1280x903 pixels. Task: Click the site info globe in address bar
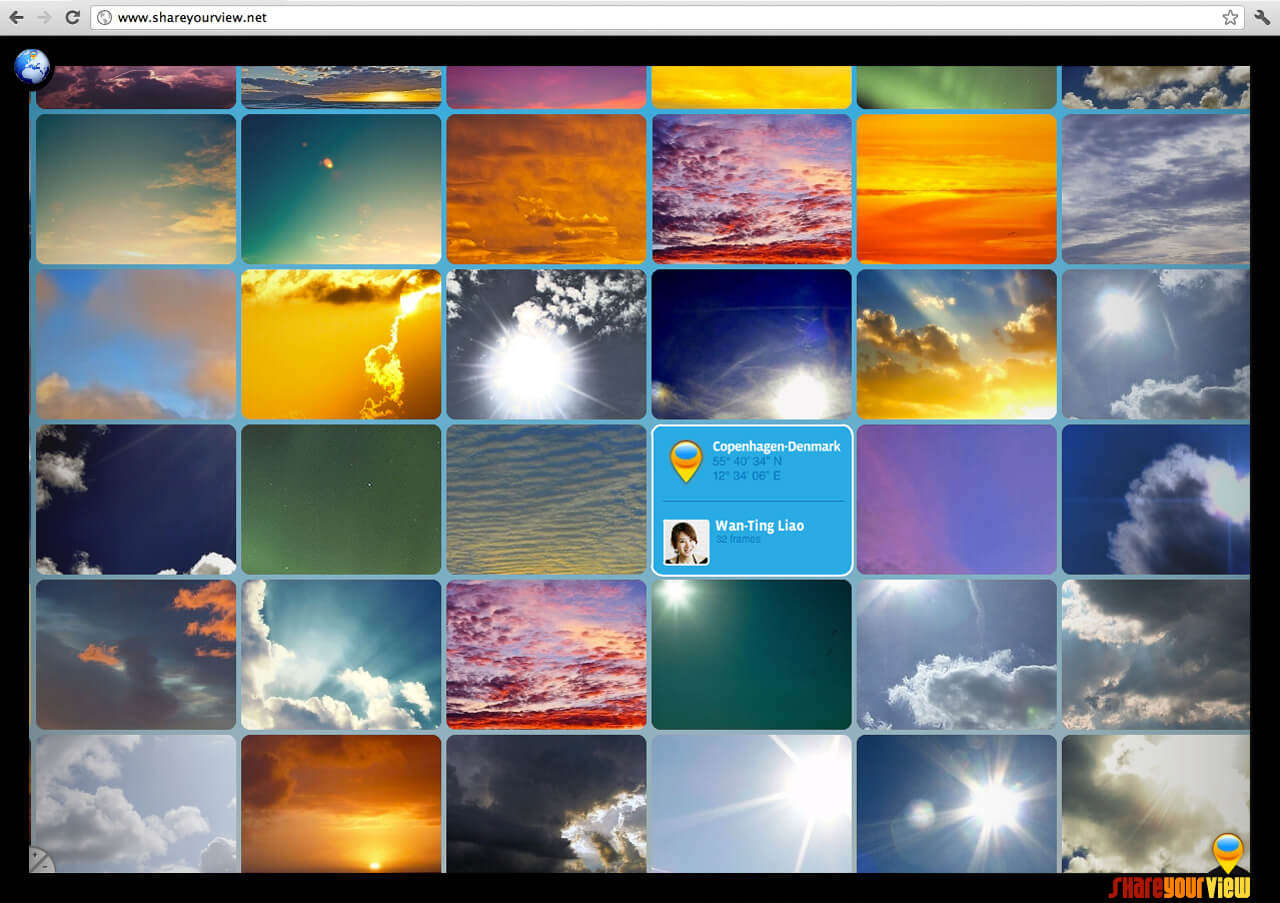[104, 17]
